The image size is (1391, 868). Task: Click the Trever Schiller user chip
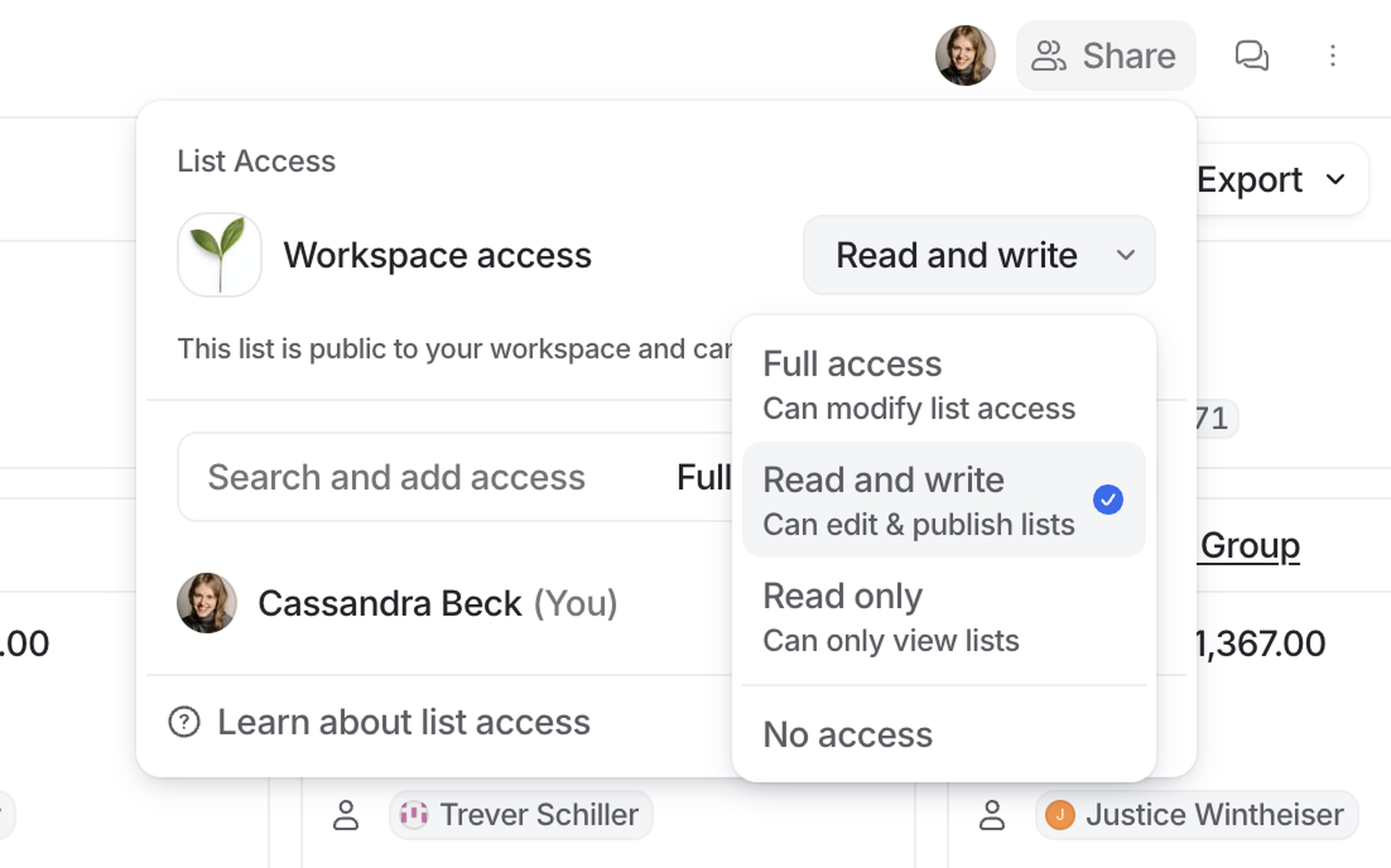521,815
